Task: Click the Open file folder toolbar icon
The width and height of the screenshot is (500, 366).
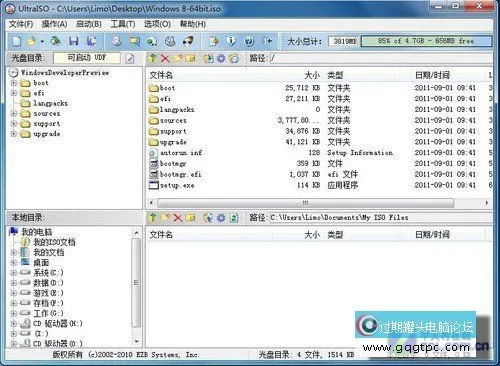Action: 32,41
